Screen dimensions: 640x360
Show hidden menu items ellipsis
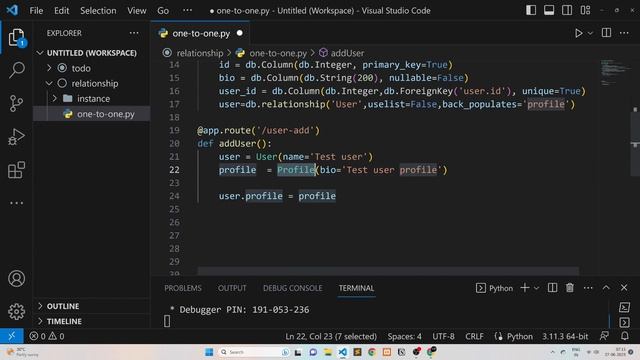(187, 10)
